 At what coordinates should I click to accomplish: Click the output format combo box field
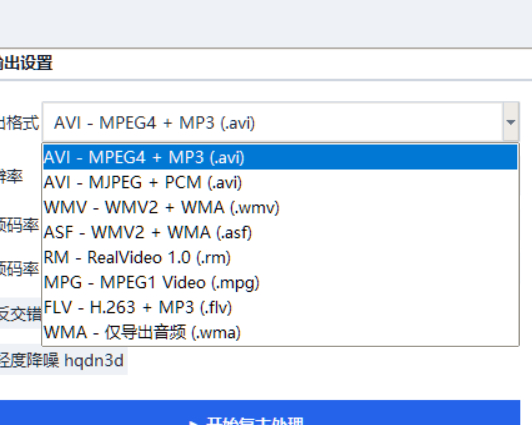[x=280, y=122]
